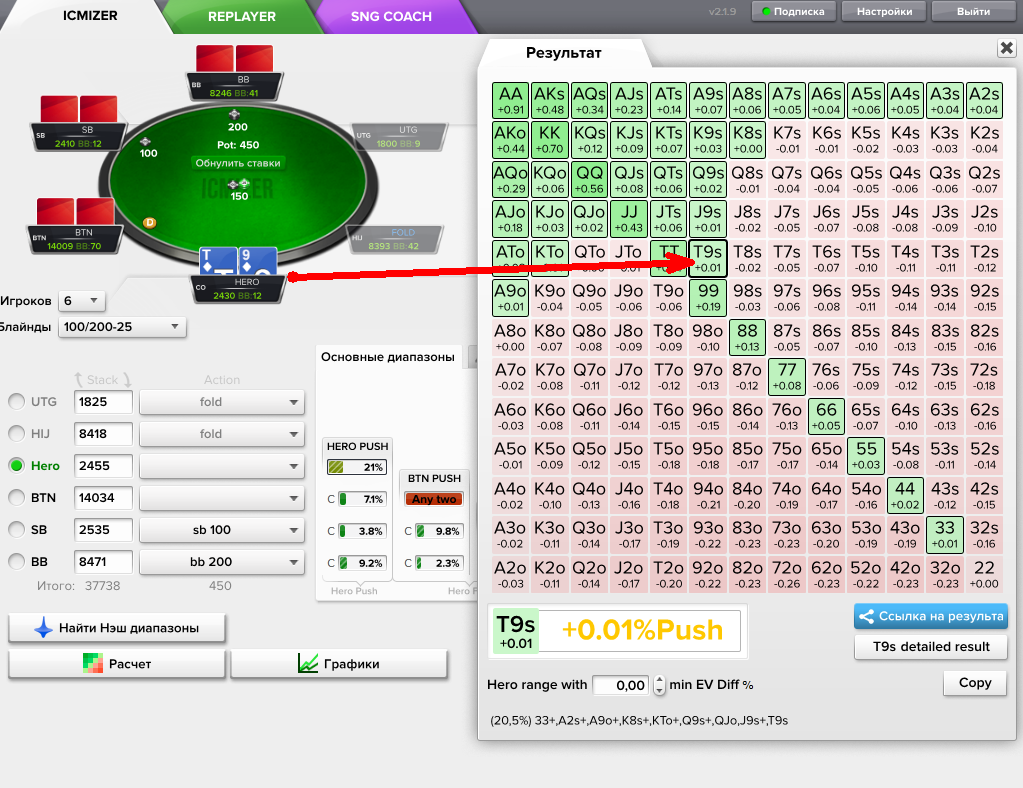
Task: Select the Результат tab
Action: [x=564, y=53]
